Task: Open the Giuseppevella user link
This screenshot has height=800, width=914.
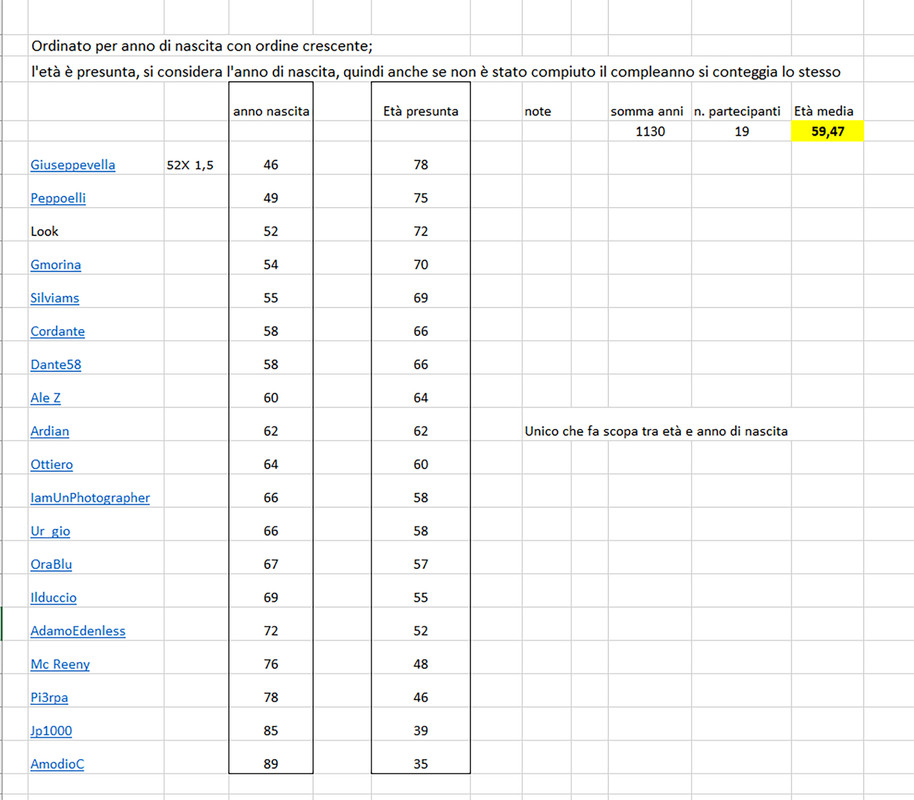Action: pos(73,165)
